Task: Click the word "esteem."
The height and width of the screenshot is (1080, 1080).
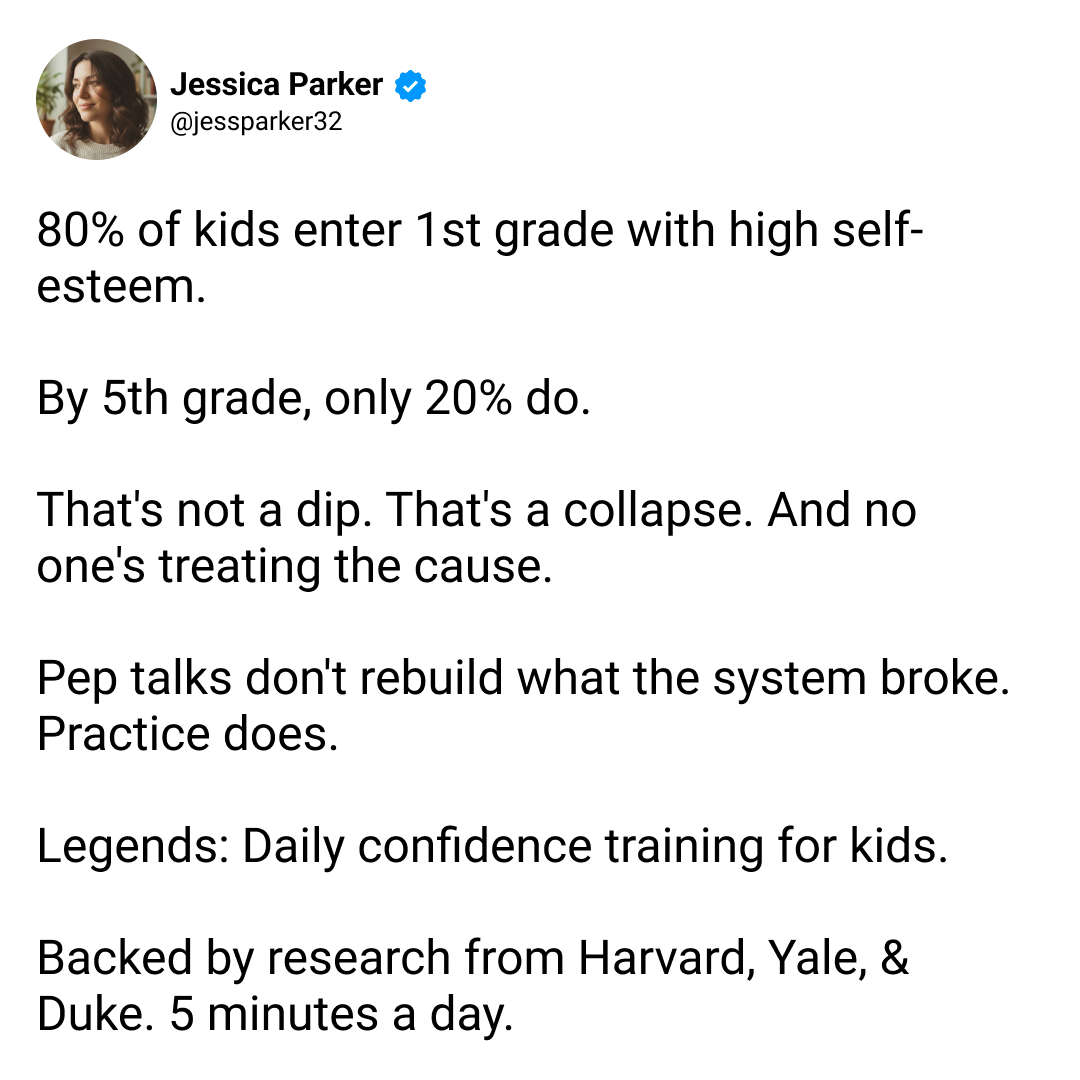Action: click(x=121, y=287)
